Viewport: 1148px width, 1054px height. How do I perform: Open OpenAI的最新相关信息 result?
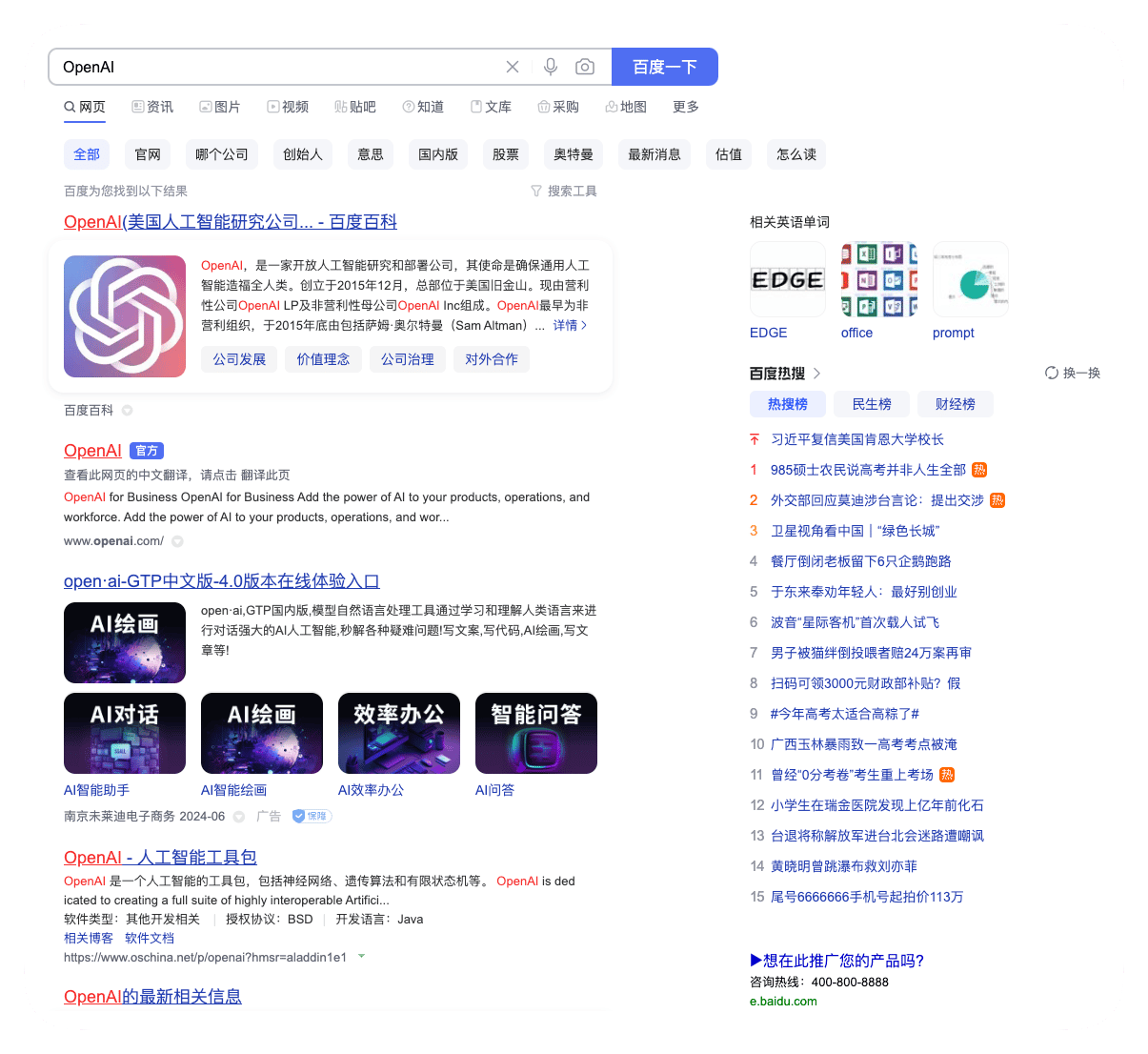[152, 997]
